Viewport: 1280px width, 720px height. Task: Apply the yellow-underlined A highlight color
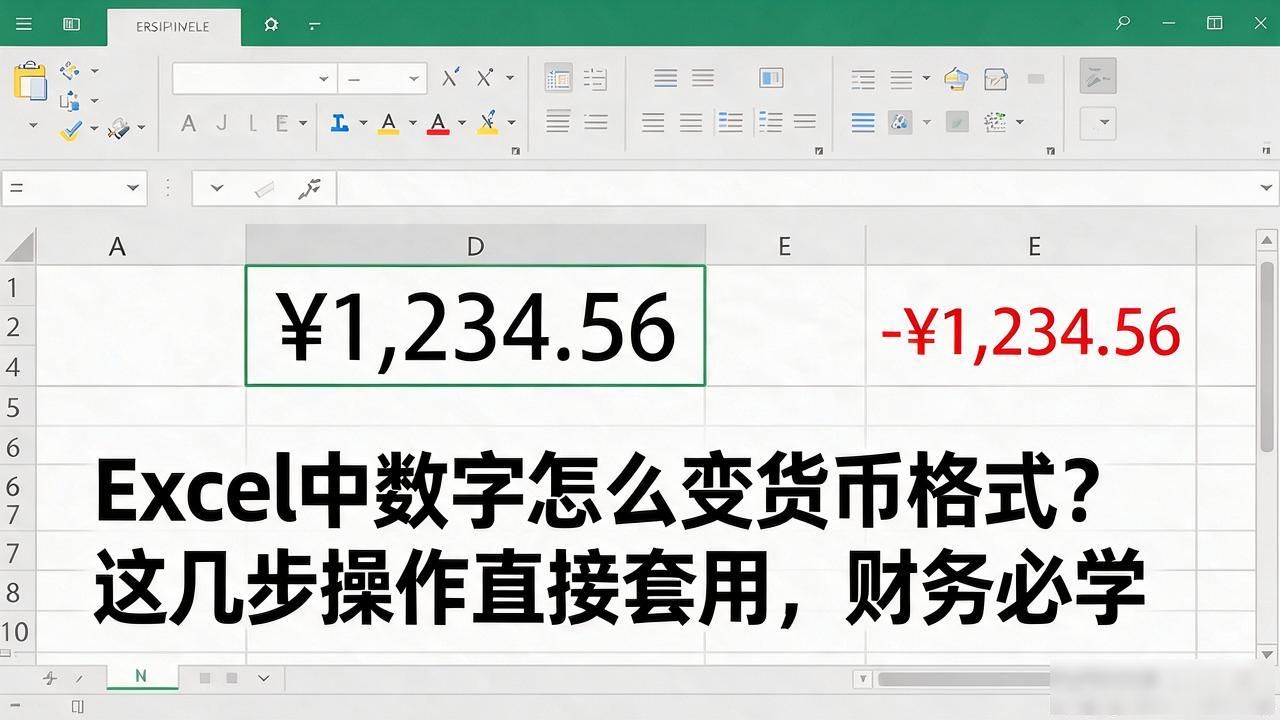[389, 123]
